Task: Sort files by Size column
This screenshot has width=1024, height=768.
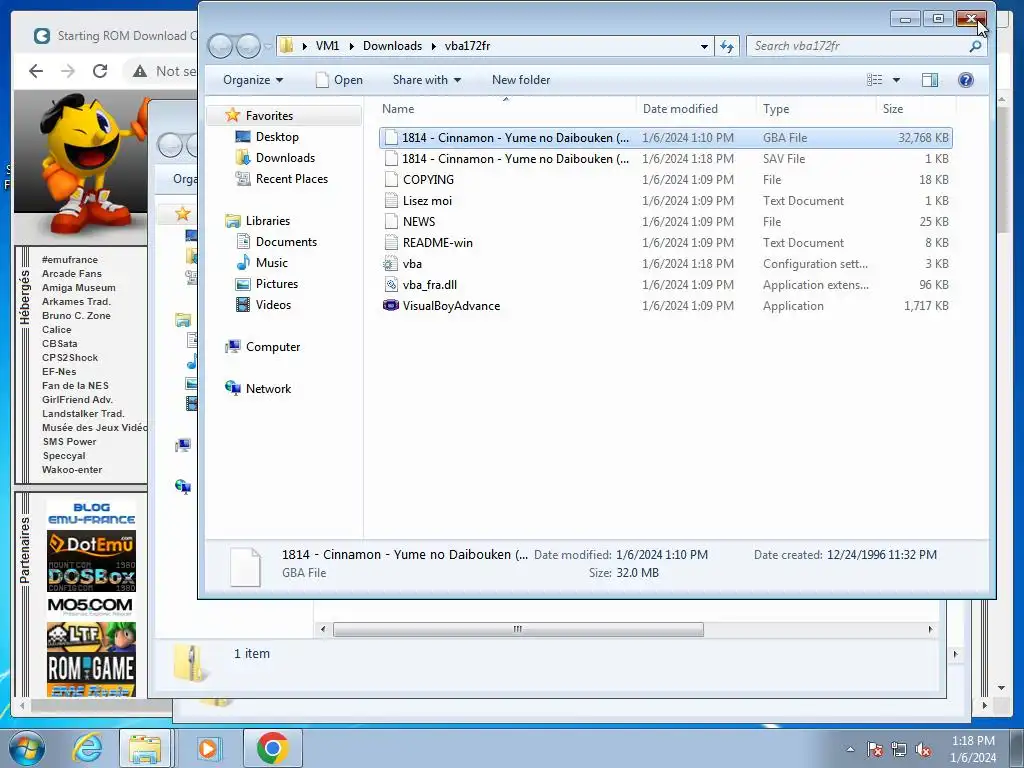Action: [916, 109]
